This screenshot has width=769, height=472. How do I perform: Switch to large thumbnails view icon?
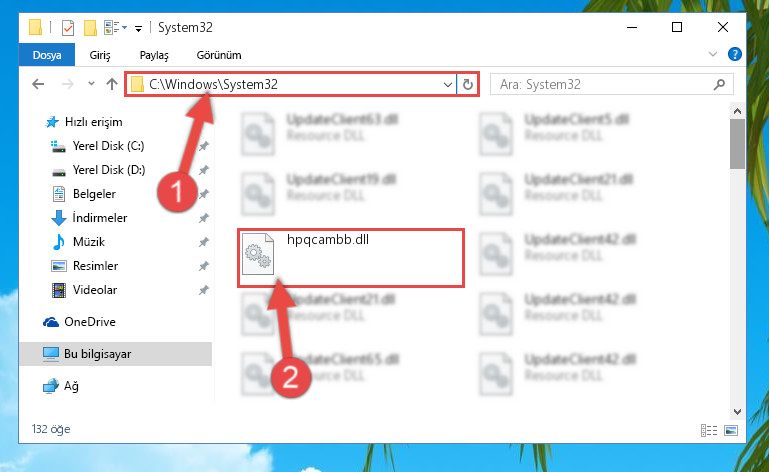731,430
